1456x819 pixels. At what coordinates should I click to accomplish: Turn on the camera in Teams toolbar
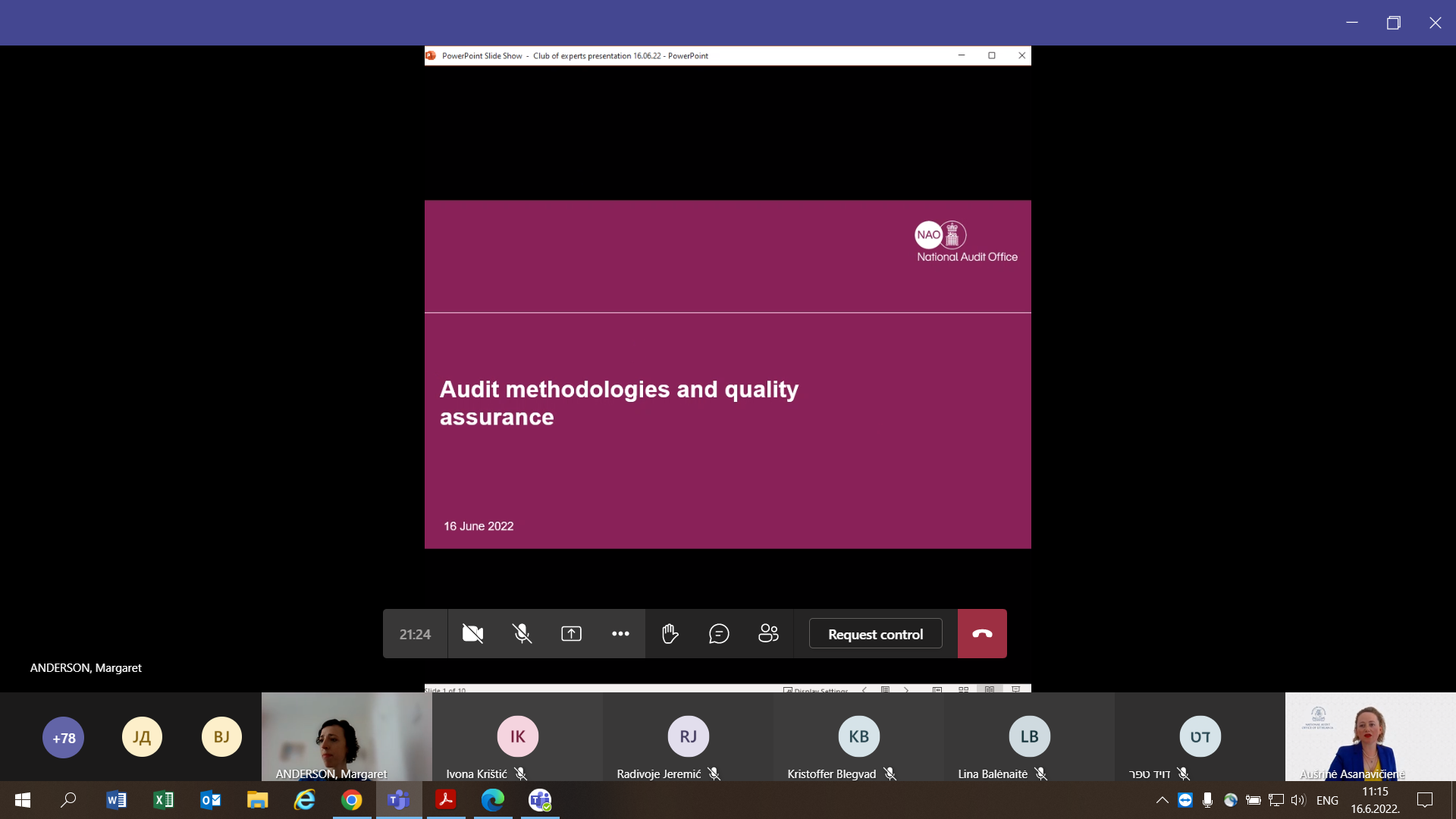pyautogui.click(x=472, y=633)
